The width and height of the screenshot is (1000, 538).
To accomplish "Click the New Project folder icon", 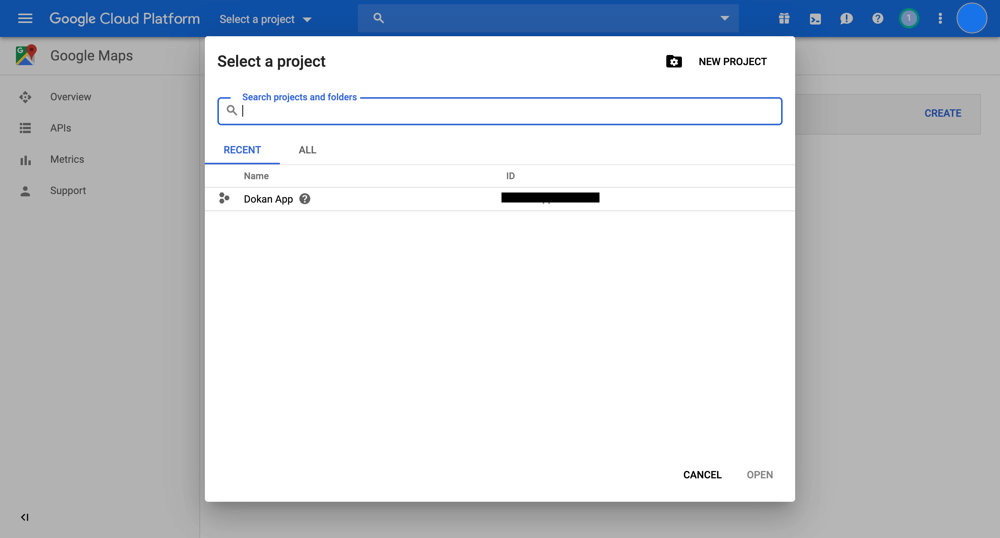I will pyautogui.click(x=673, y=61).
